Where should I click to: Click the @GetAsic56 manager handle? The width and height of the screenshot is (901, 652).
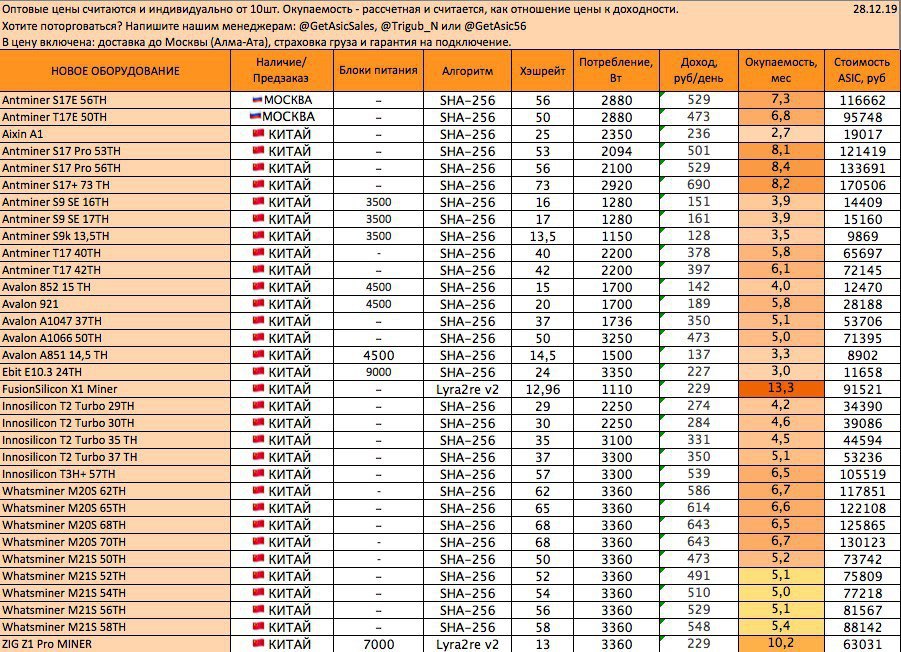pyautogui.click(x=495, y=26)
